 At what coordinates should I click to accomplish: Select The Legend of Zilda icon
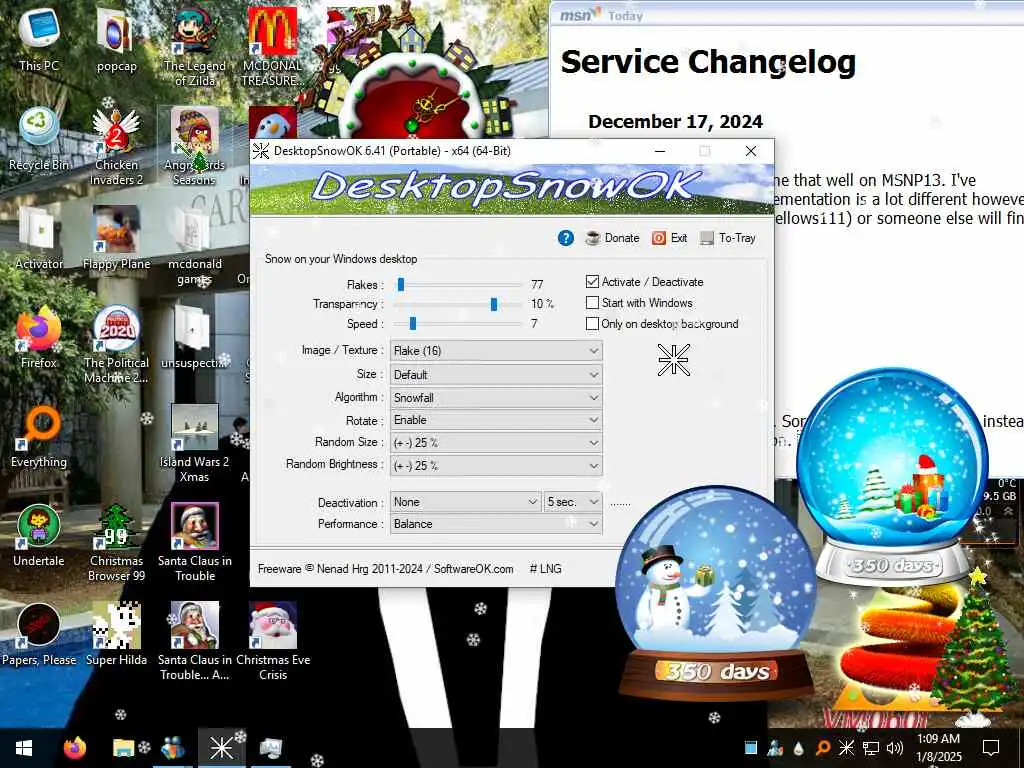pos(195,47)
